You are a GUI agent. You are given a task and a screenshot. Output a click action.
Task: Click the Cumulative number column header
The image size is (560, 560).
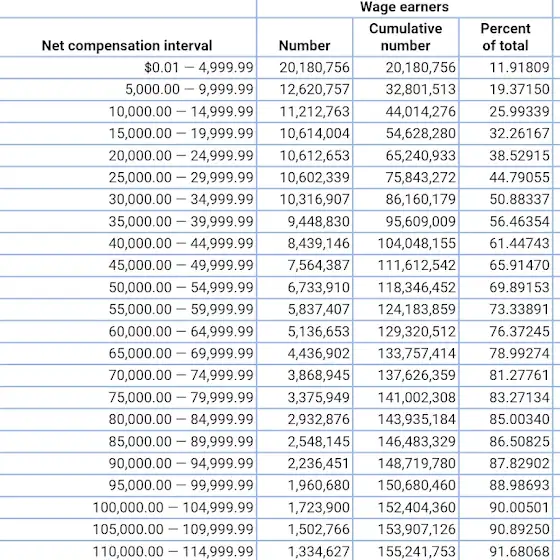pyautogui.click(x=405, y=37)
